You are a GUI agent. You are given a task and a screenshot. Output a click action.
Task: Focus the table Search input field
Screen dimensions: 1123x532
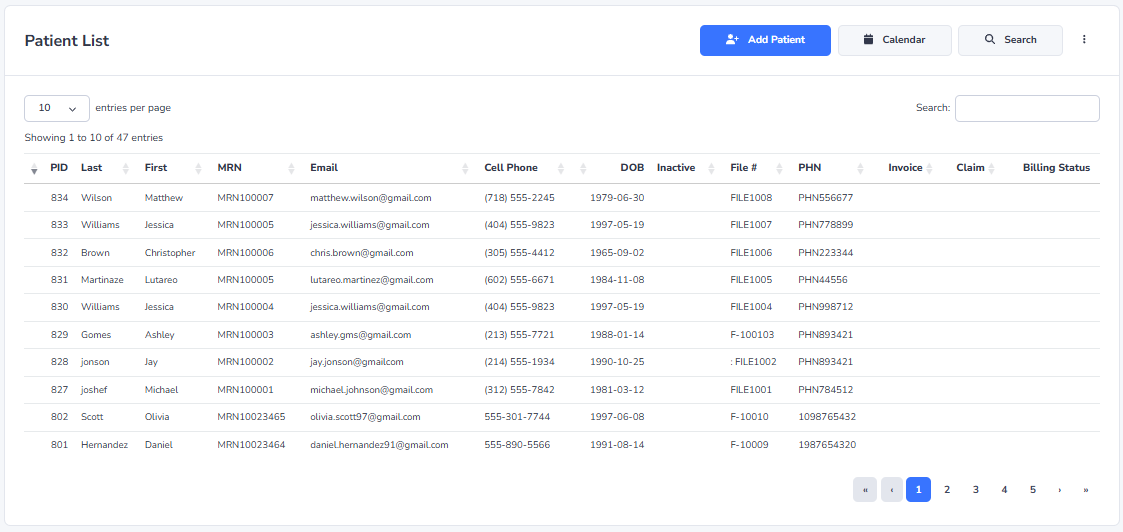coord(1026,108)
